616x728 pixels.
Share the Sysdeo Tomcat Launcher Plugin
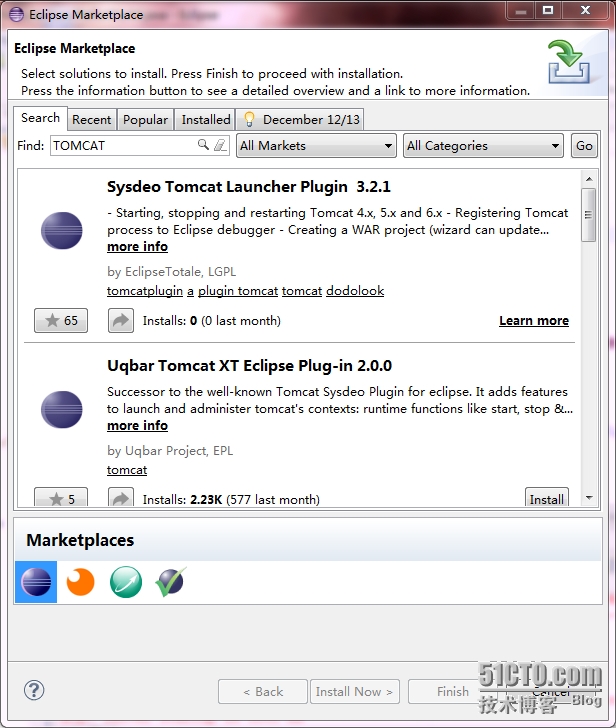click(x=121, y=320)
